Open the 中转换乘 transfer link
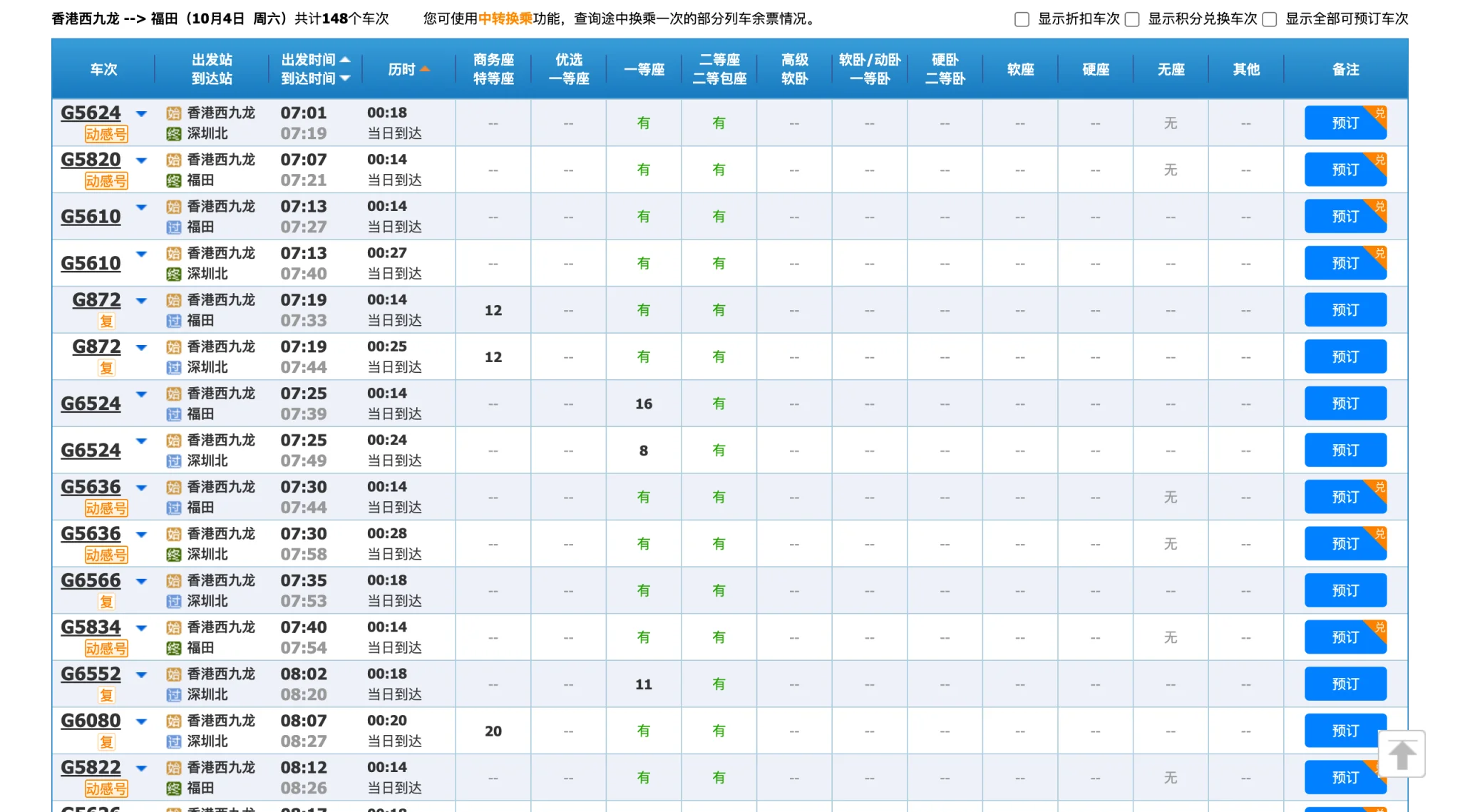The width and height of the screenshot is (1460, 812). coord(505,19)
